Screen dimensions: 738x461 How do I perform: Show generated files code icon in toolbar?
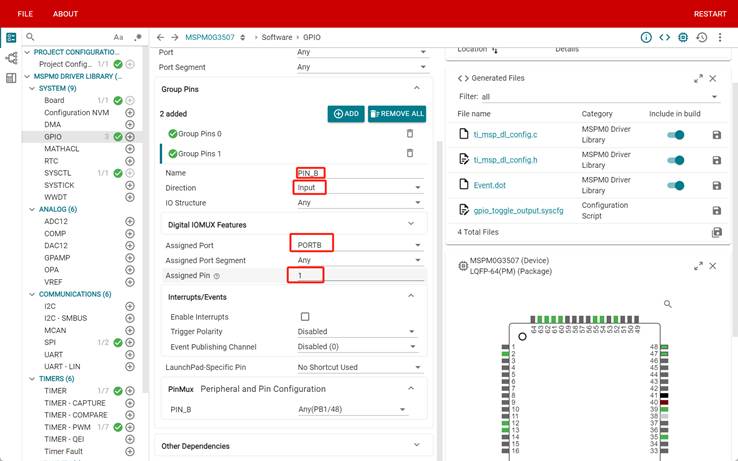point(664,37)
